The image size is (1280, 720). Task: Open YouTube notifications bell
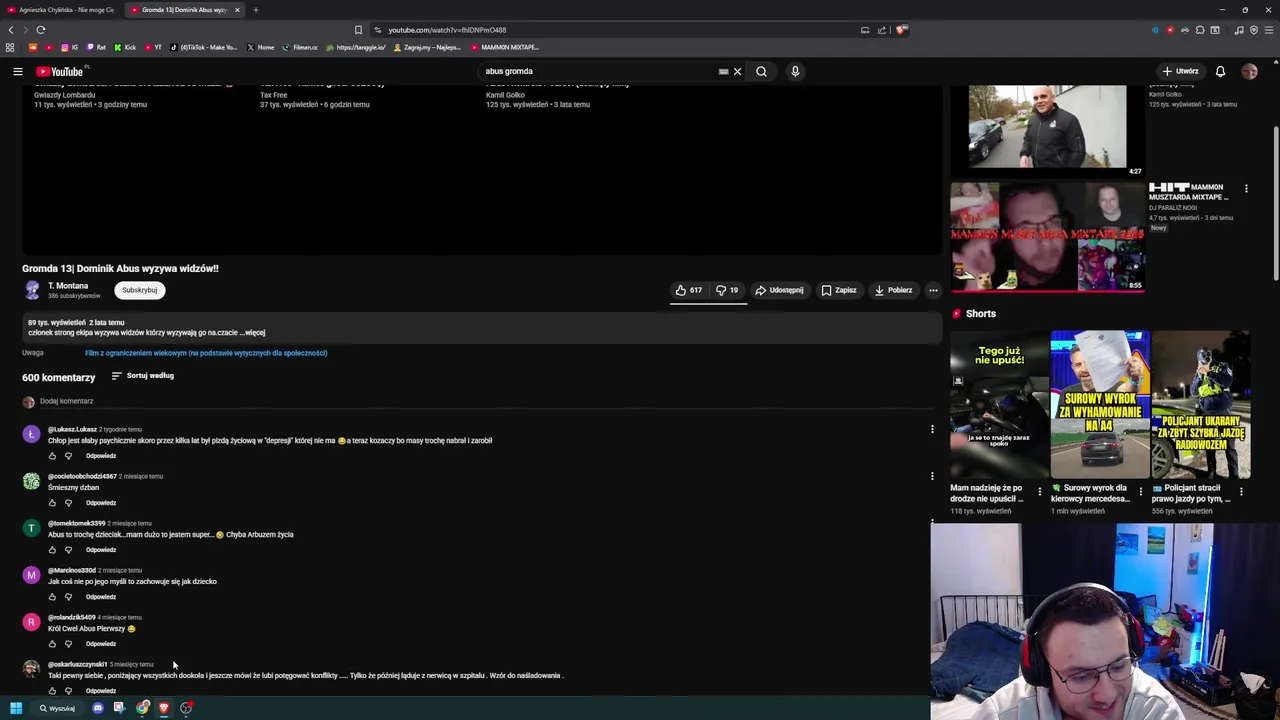click(x=1220, y=71)
